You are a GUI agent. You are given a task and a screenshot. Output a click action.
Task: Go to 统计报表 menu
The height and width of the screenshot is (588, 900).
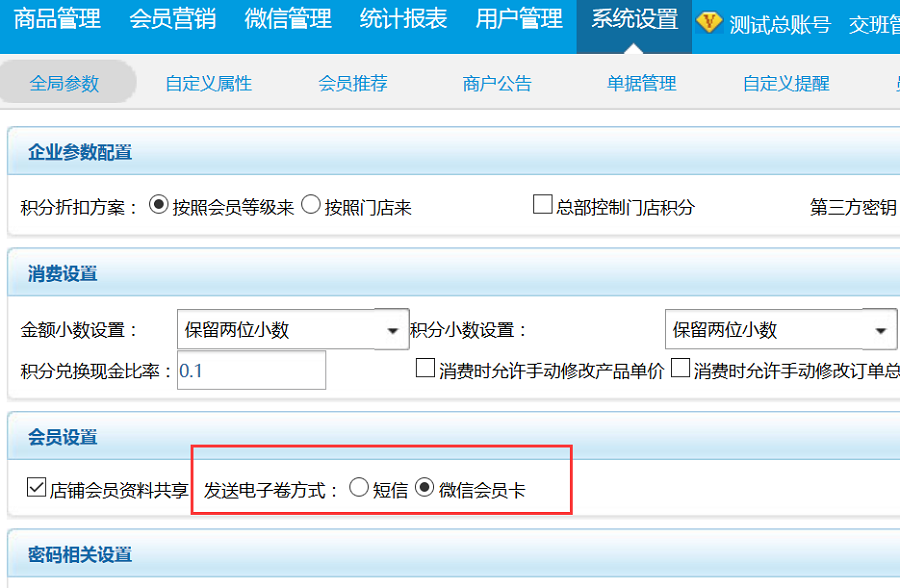(403, 20)
